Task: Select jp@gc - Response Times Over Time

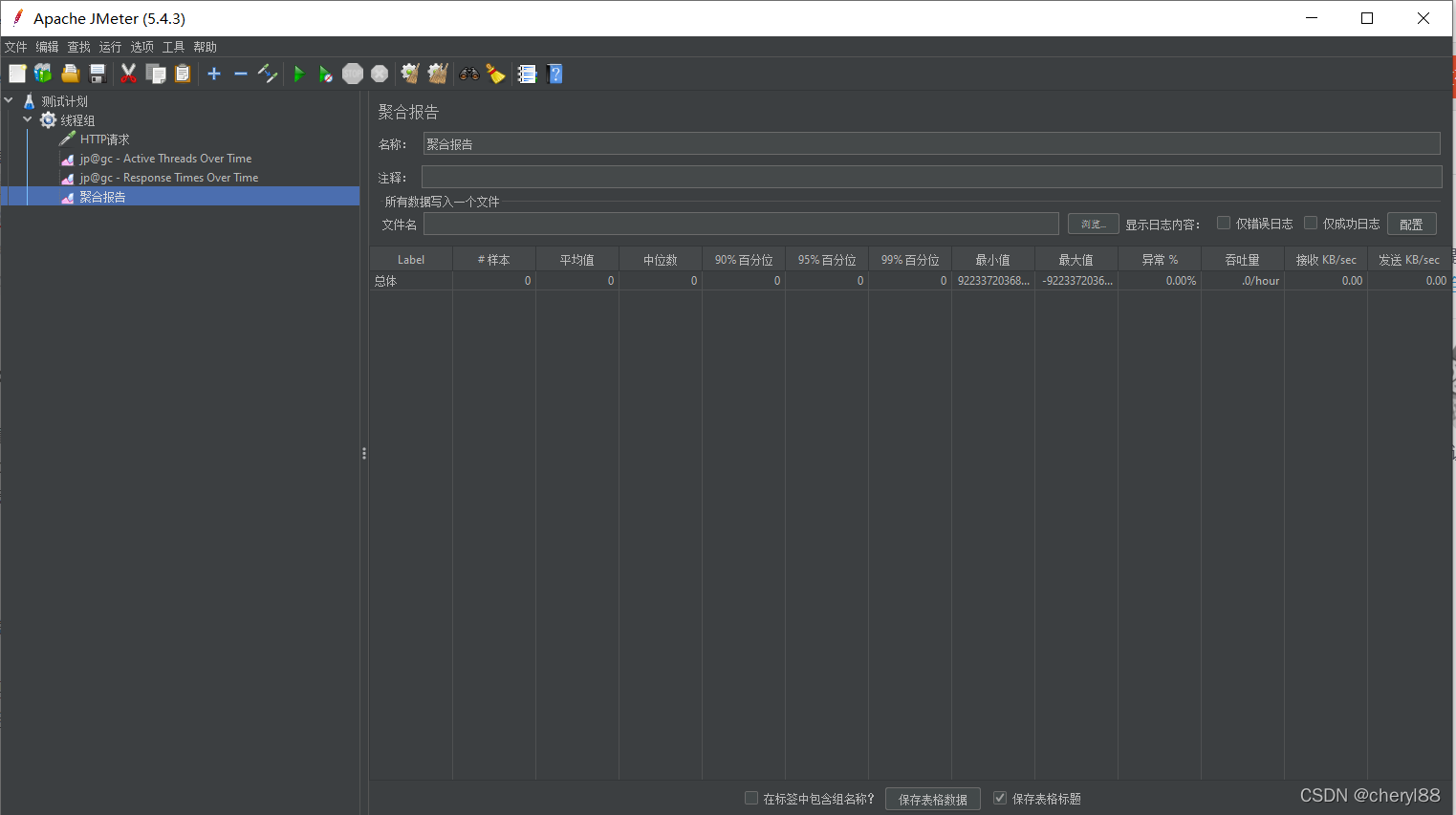Action: 169,178
